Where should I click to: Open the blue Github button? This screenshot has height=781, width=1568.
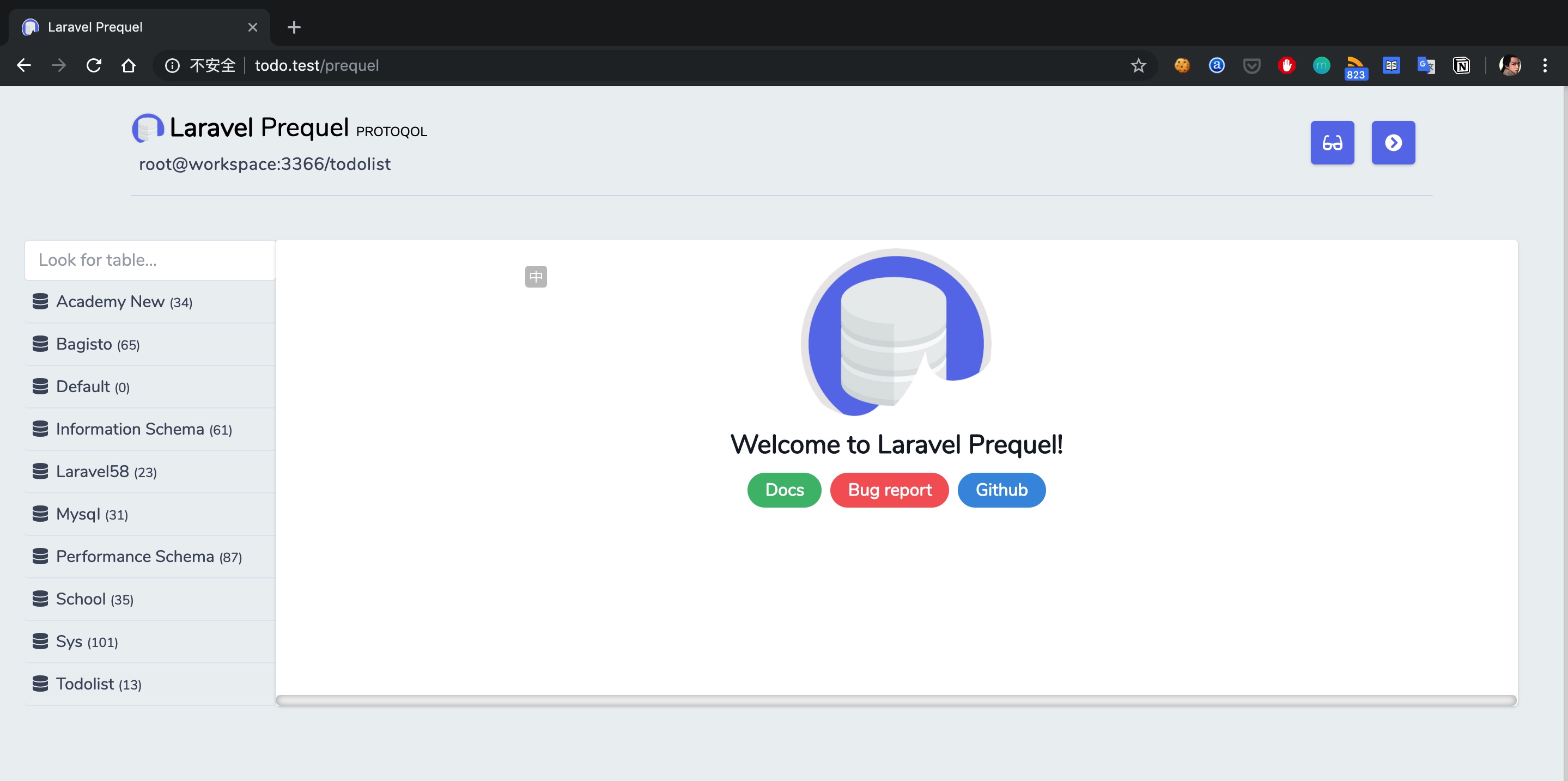[x=1001, y=490]
